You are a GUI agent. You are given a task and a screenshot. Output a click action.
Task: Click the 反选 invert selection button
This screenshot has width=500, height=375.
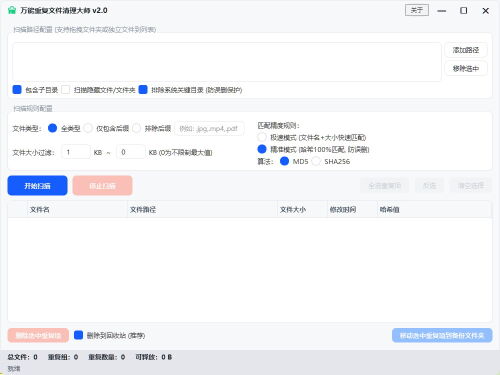[429, 186]
